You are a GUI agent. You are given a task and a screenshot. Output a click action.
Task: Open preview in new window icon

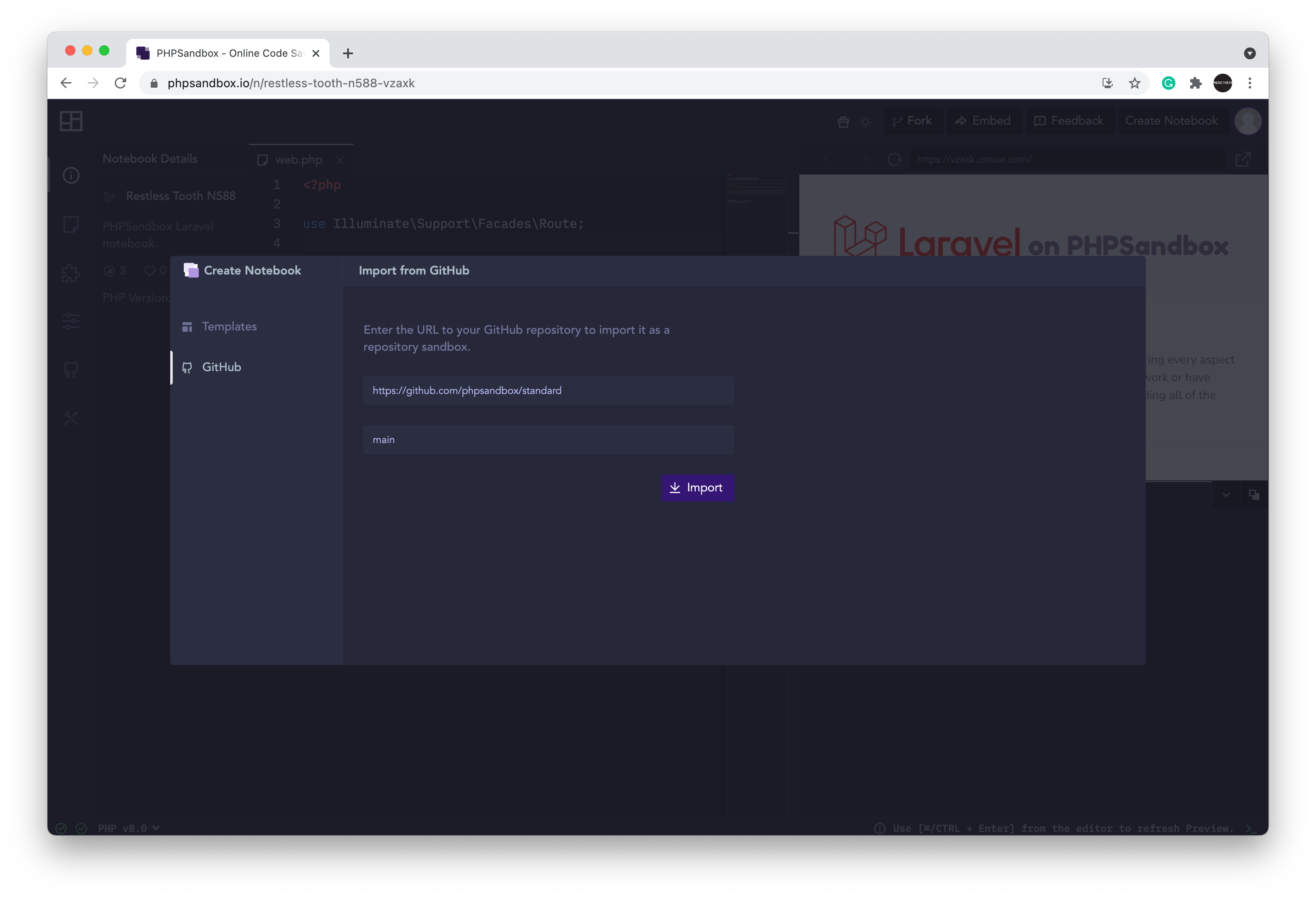1242,160
